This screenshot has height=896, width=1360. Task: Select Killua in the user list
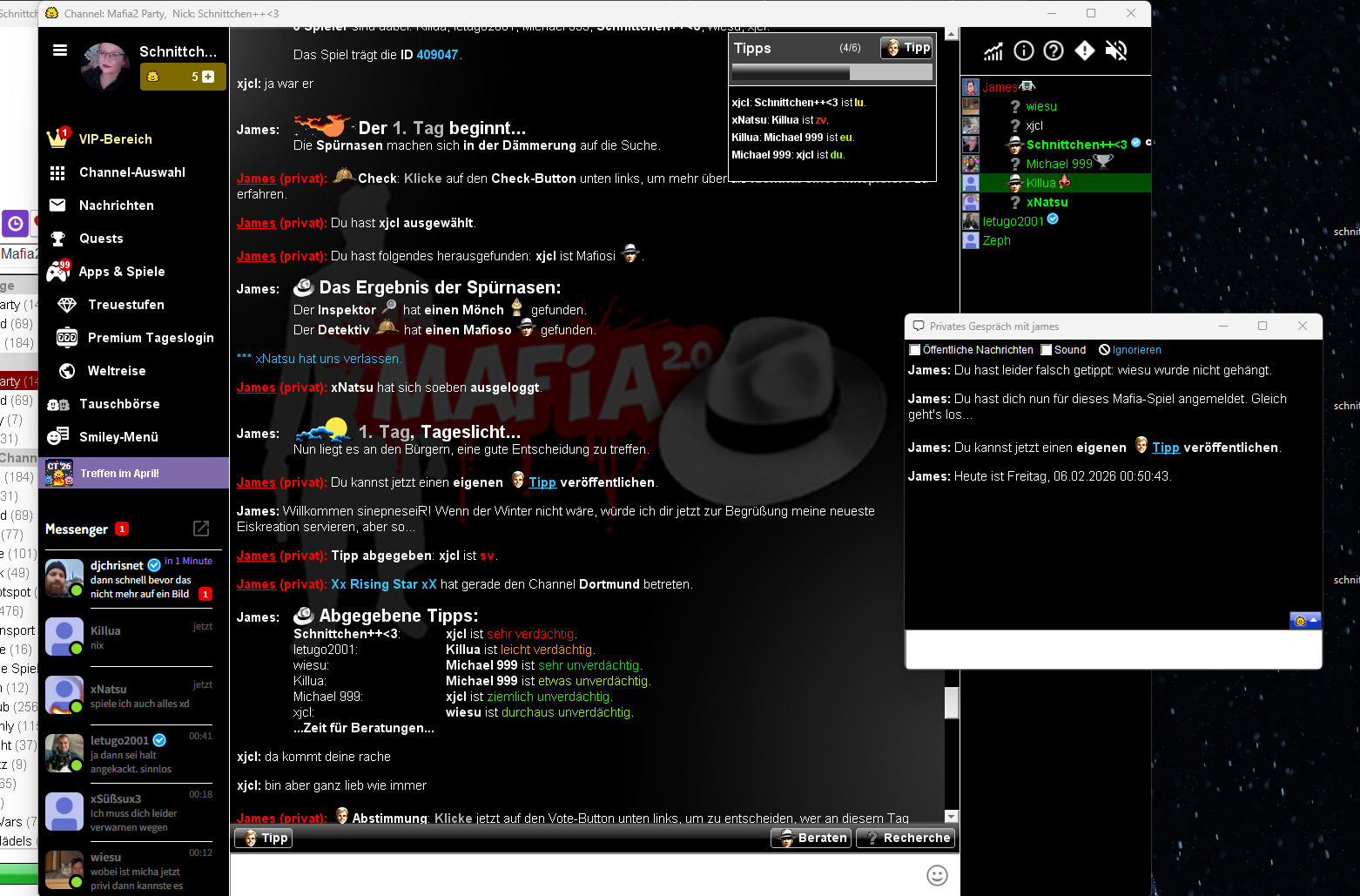pyautogui.click(x=1040, y=183)
